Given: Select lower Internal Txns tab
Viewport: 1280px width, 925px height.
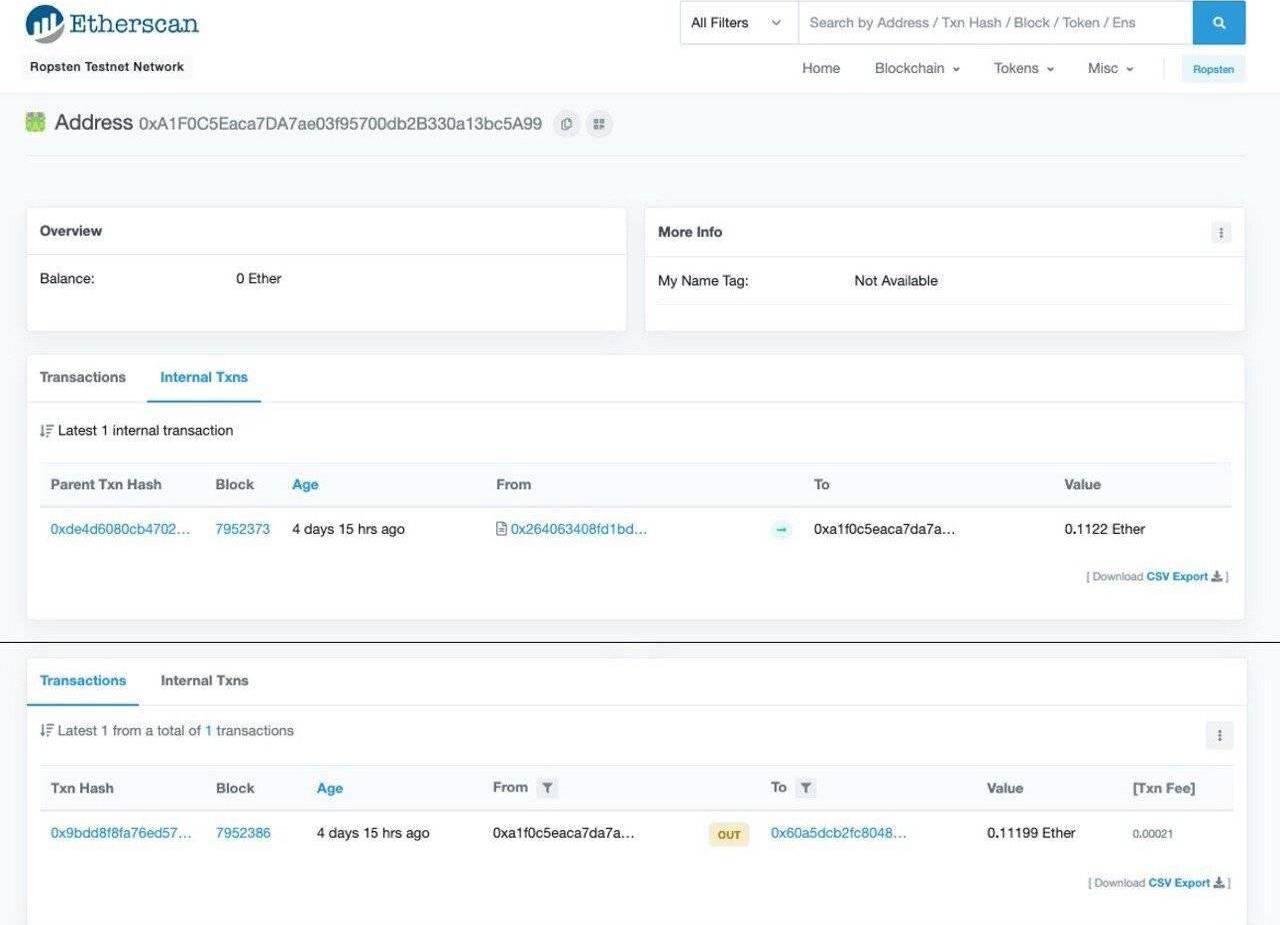Looking at the screenshot, I should point(204,680).
